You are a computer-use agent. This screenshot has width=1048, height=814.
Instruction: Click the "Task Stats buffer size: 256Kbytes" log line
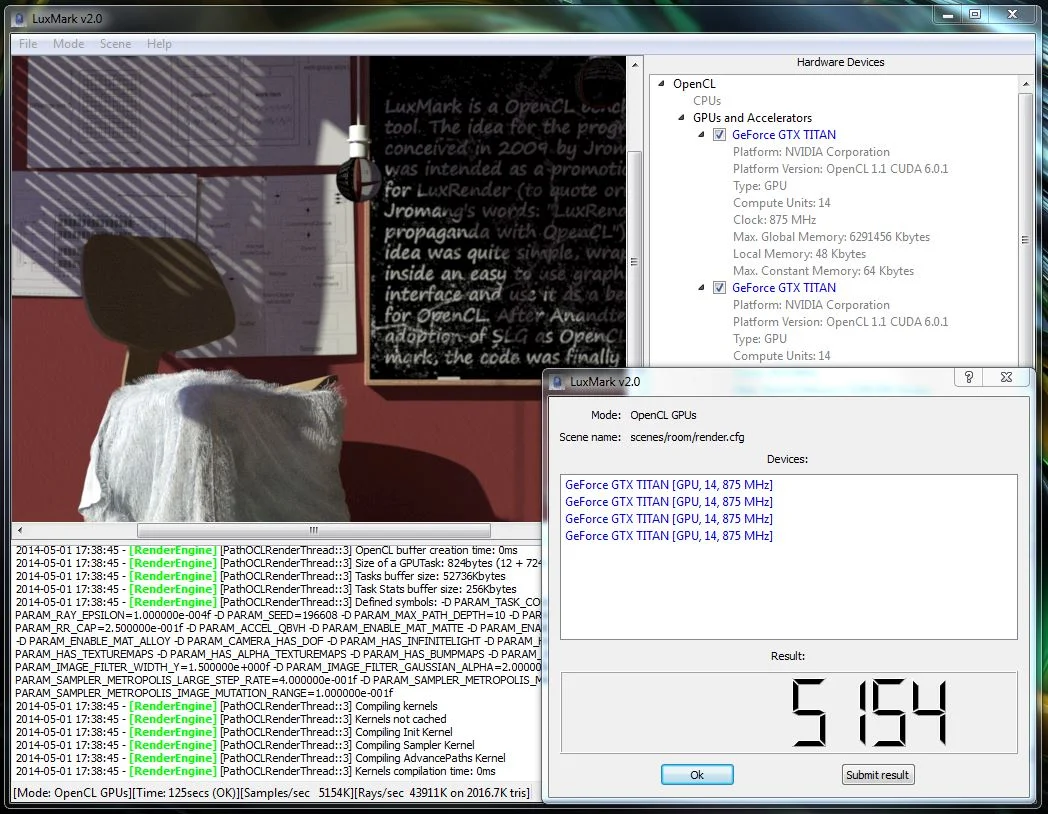tap(266, 589)
